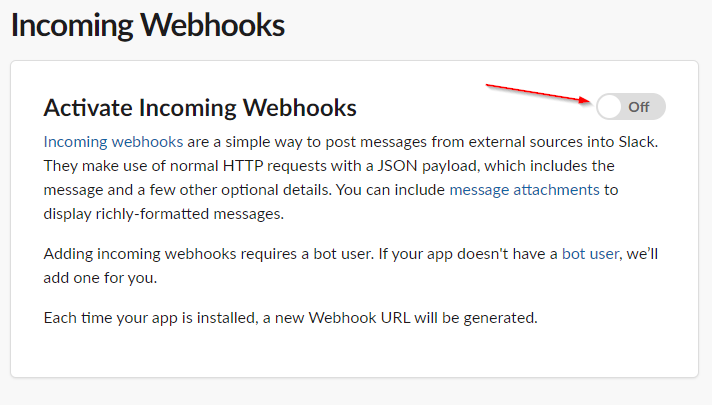Click the "add one for you." text
Image resolution: width=712 pixels, height=405 pixels.
(100, 277)
